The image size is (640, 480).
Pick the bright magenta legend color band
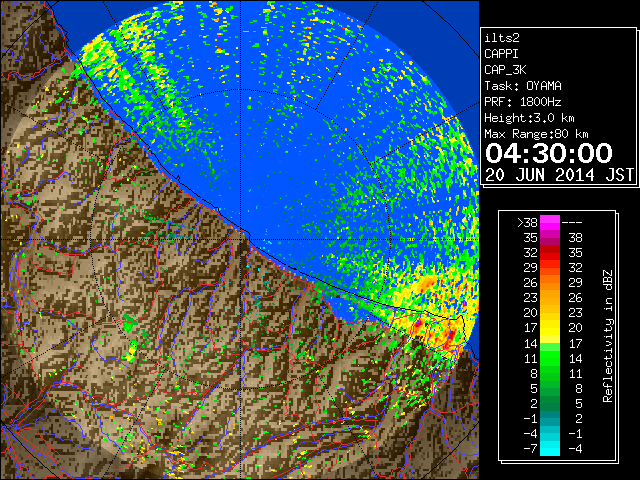point(550,223)
